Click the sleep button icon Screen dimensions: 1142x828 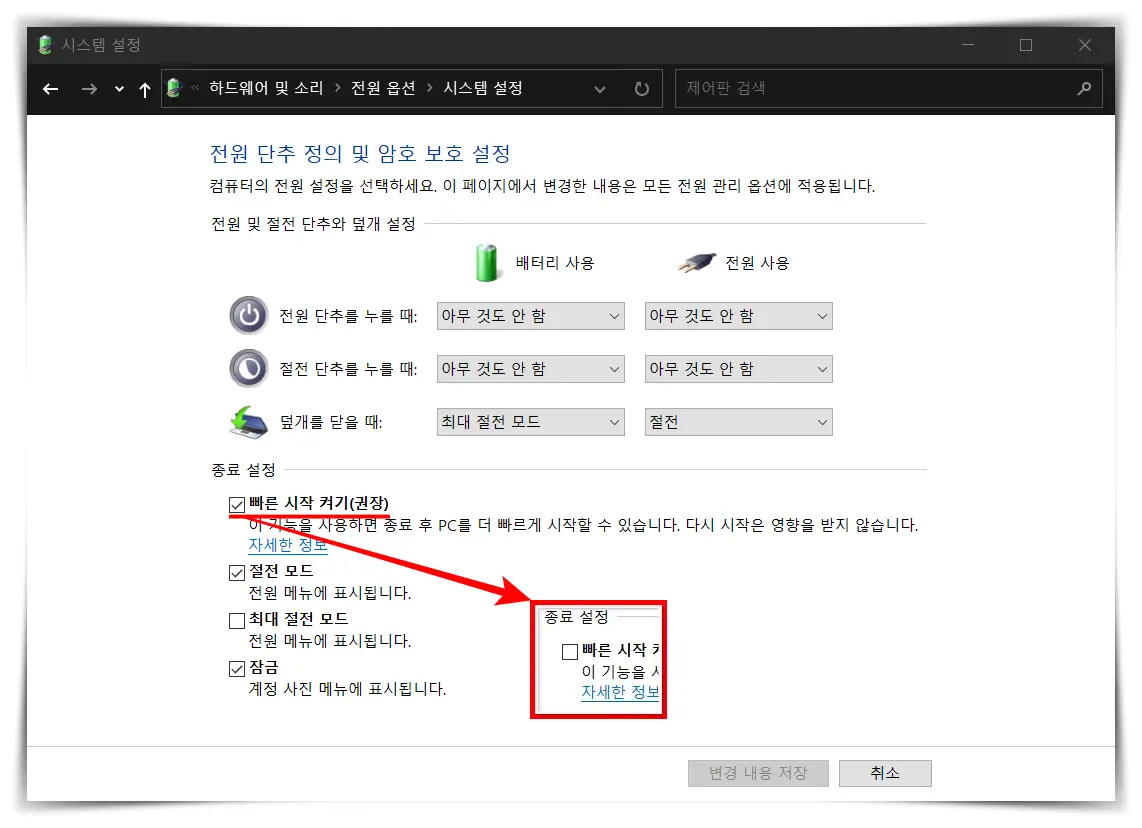point(248,368)
